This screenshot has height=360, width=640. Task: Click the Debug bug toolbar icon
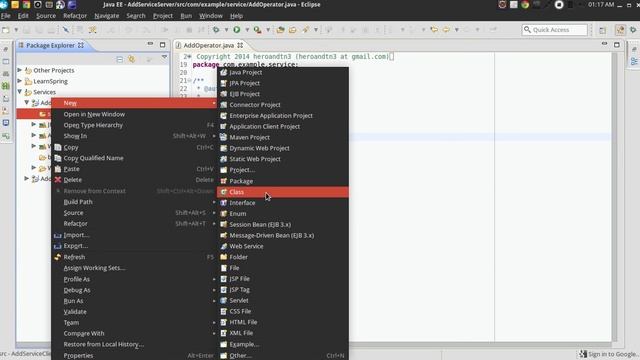tap(216, 29)
